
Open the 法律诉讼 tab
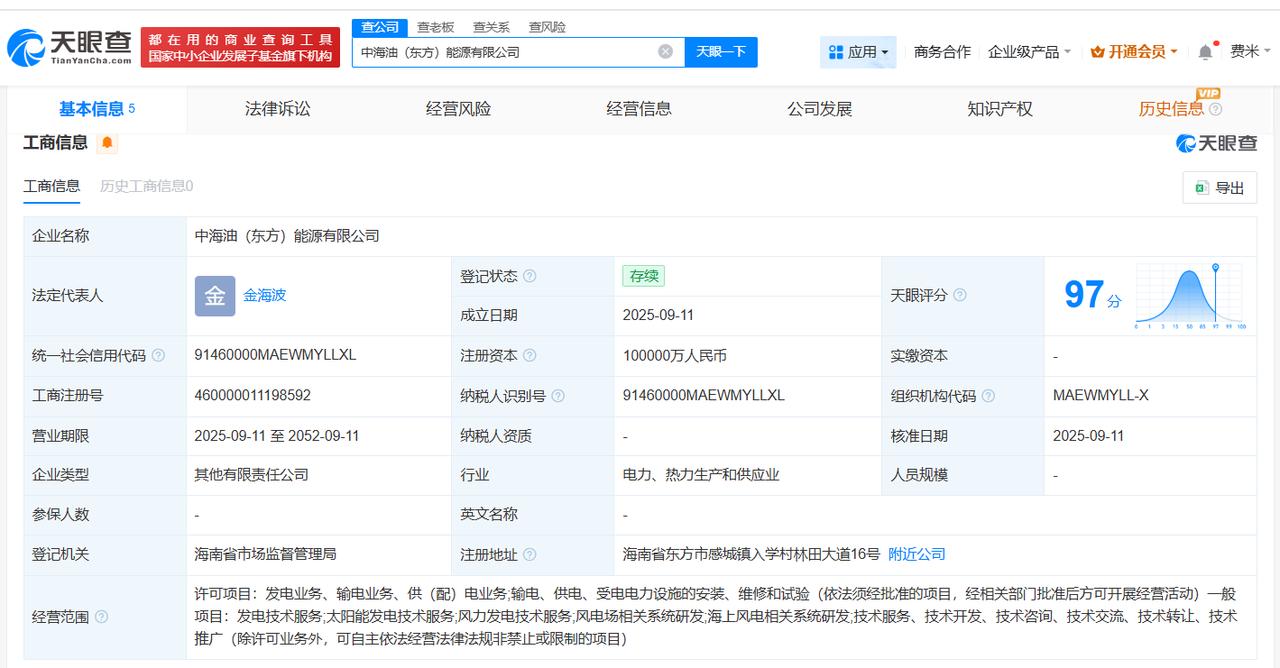coord(277,109)
